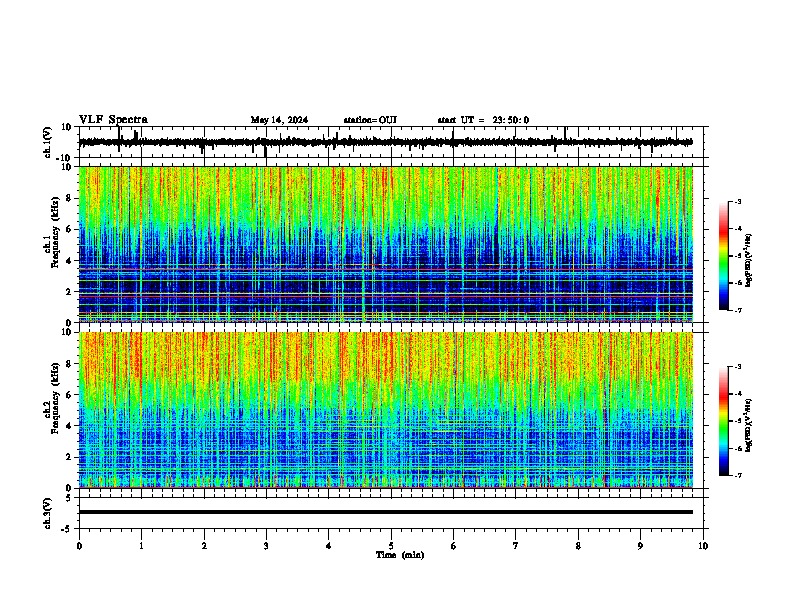Click the date text "May 14, 2024"
Screen dimensions: 792x612
[279, 120]
